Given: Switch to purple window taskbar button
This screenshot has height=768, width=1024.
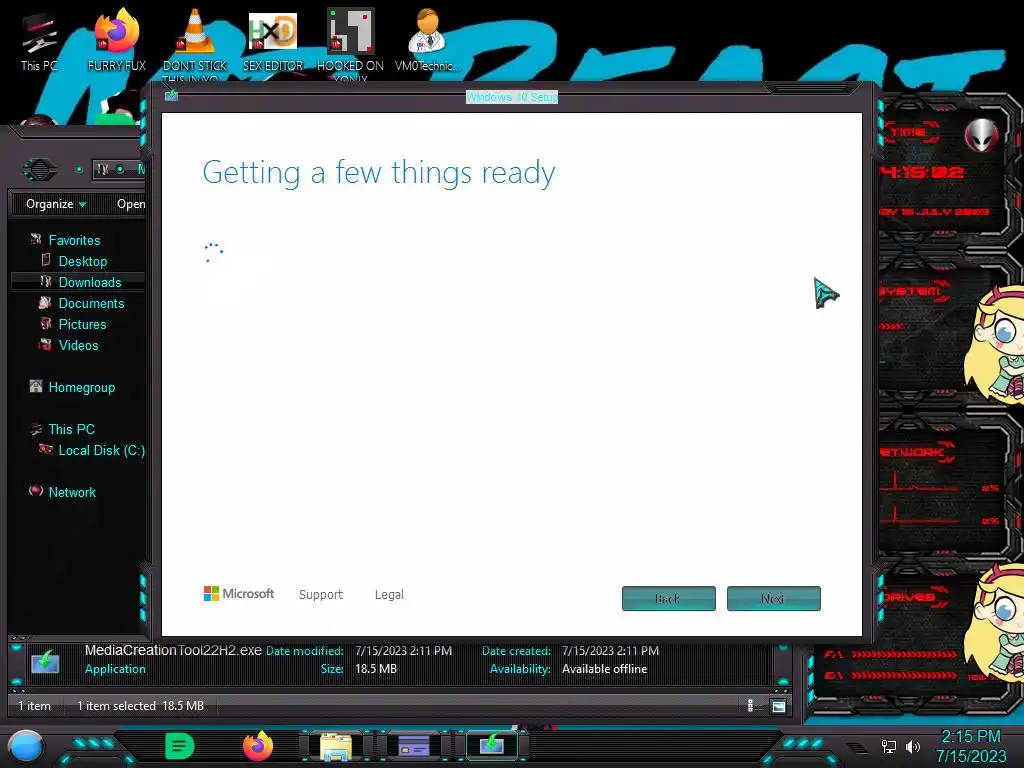Looking at the screenshot, I should click(x=413, y=746).
